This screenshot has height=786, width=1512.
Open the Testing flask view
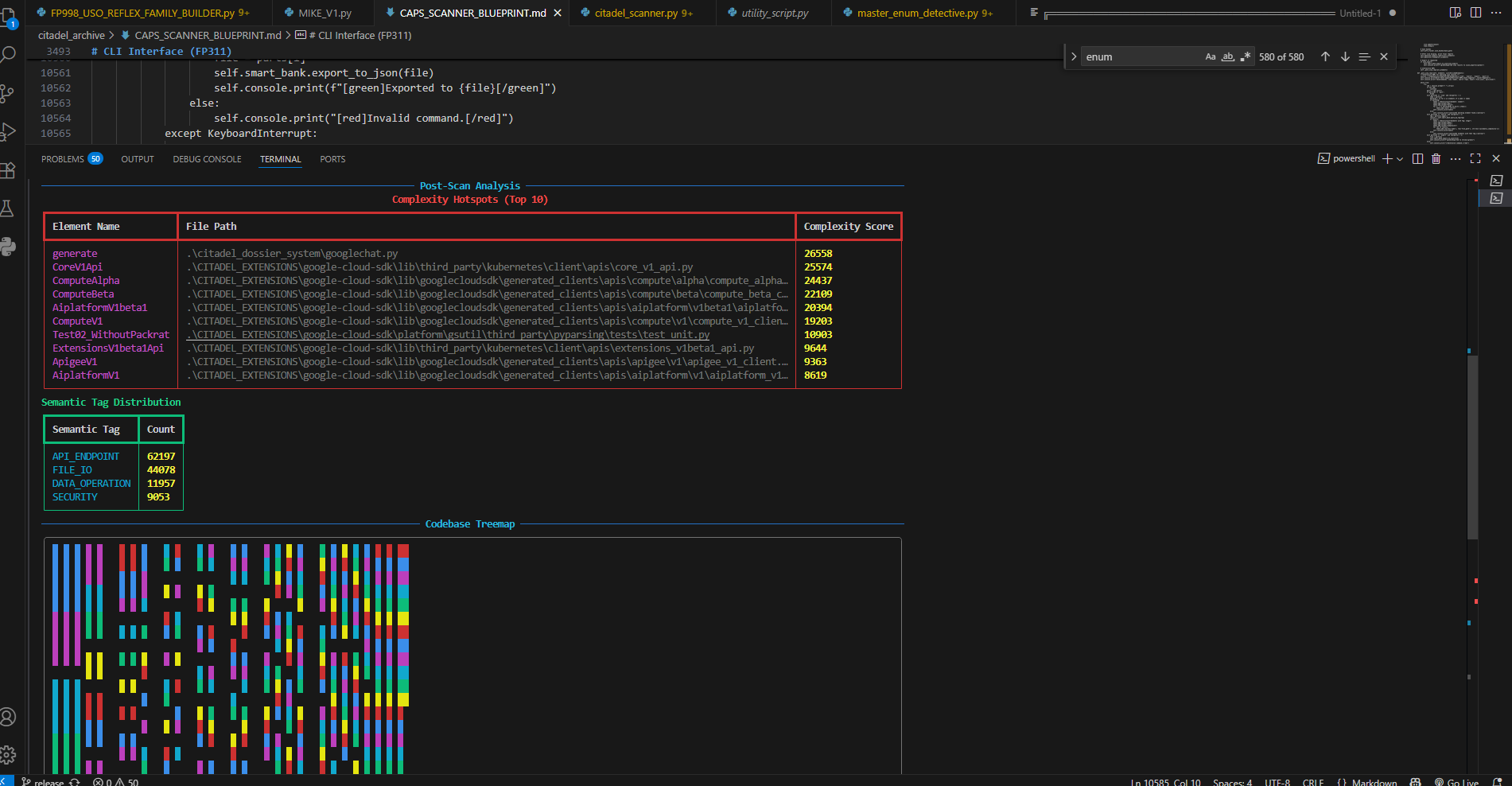[x=8, y=208]
